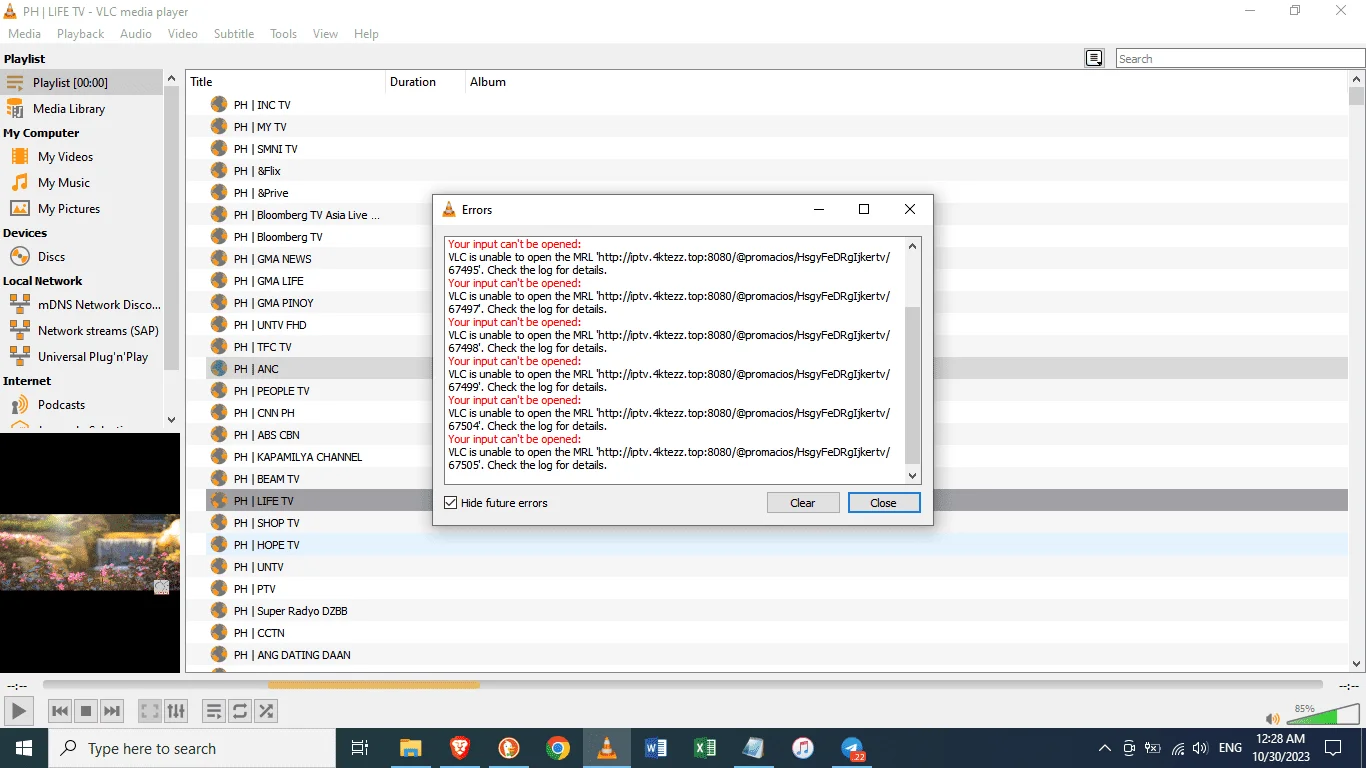Click Close button in Errors dialog
The height and width of the screenshot is (768, 1366).
coord(884,503)
